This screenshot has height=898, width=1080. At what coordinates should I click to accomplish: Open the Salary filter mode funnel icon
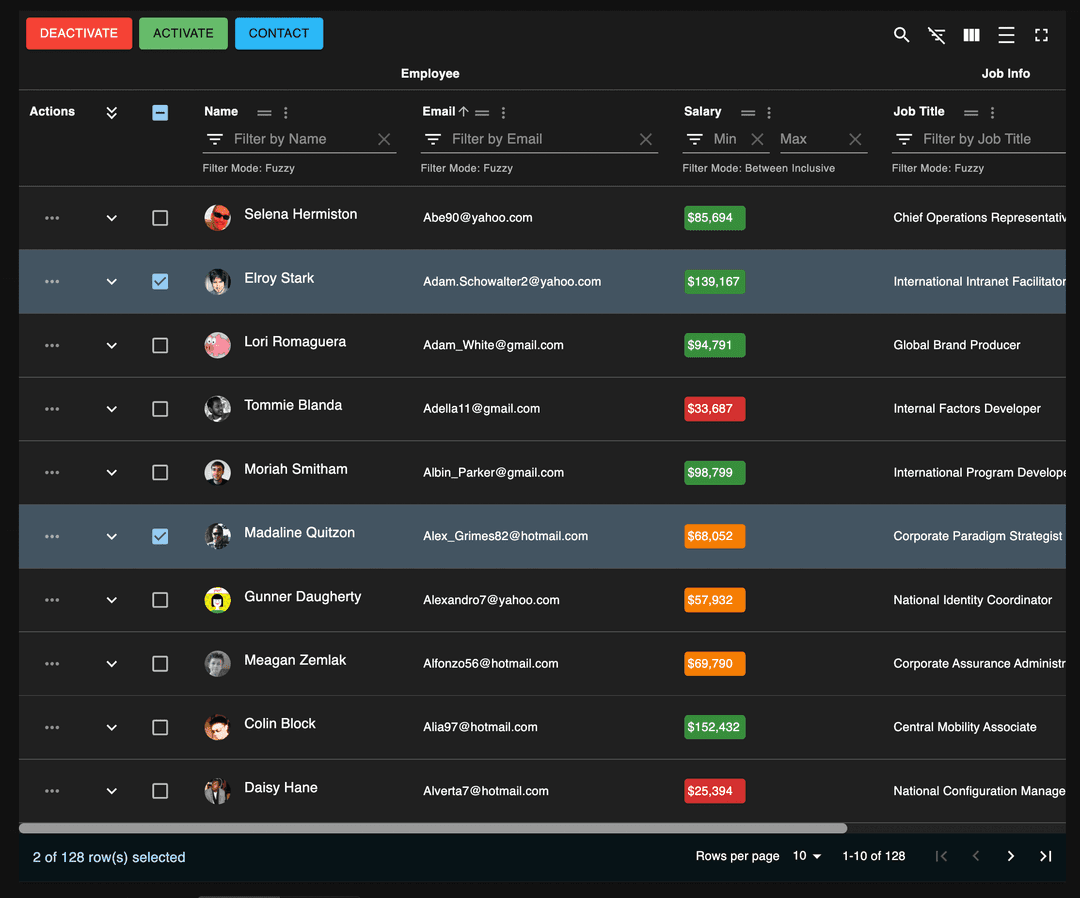695,139
